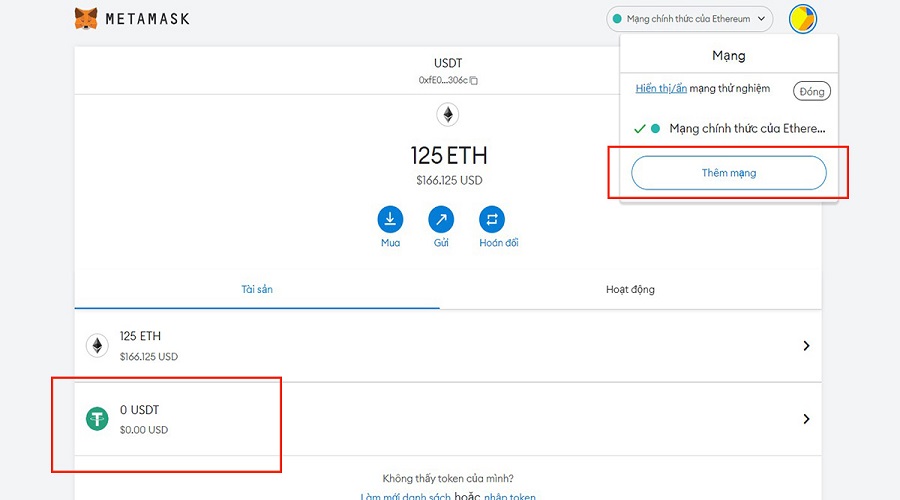
Task: Click the green Tether USDT icon
Action: pyautogui.click(x=97, y=418)
